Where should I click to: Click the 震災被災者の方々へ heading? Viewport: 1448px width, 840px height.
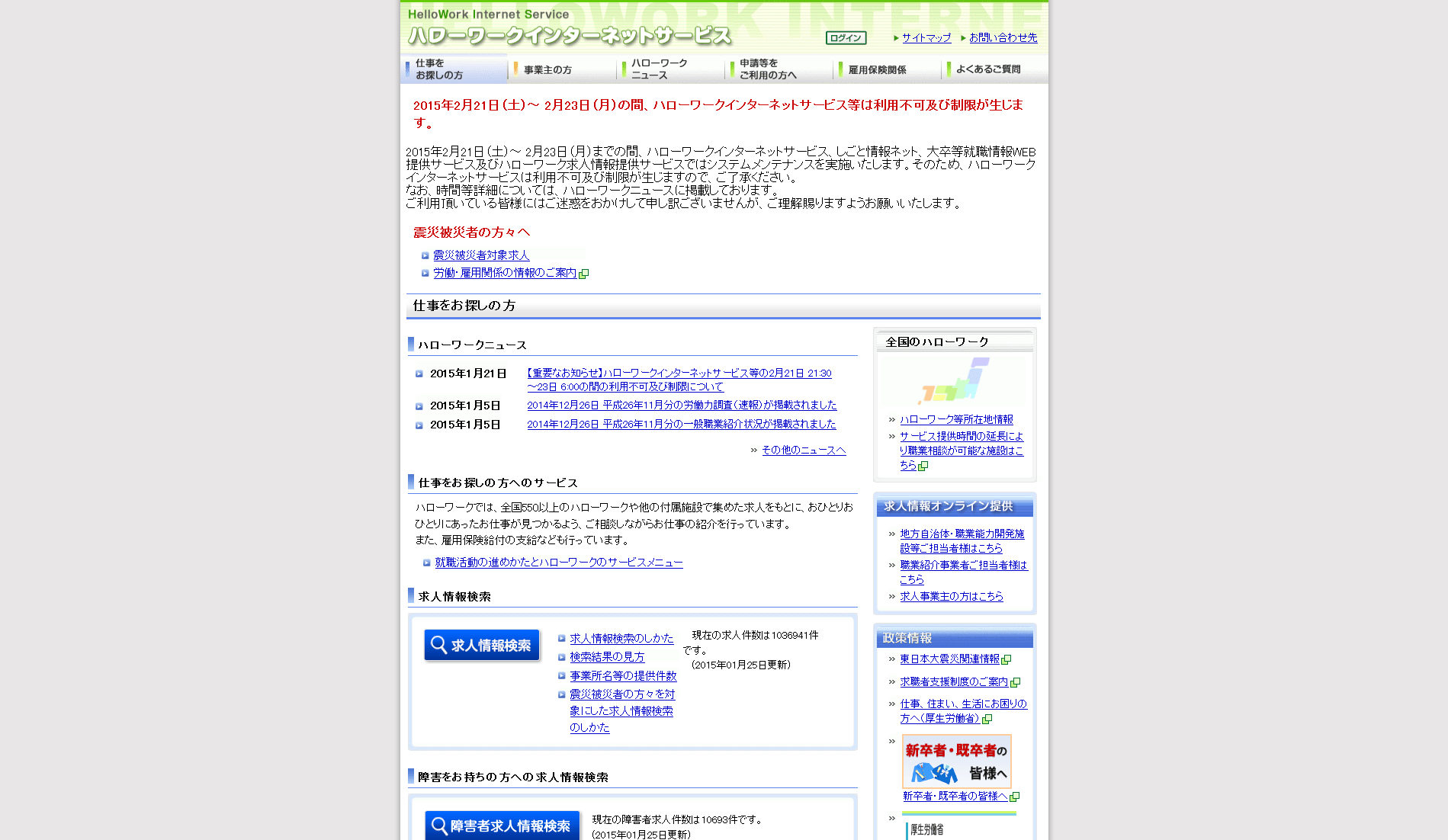(x=471, y=232)
